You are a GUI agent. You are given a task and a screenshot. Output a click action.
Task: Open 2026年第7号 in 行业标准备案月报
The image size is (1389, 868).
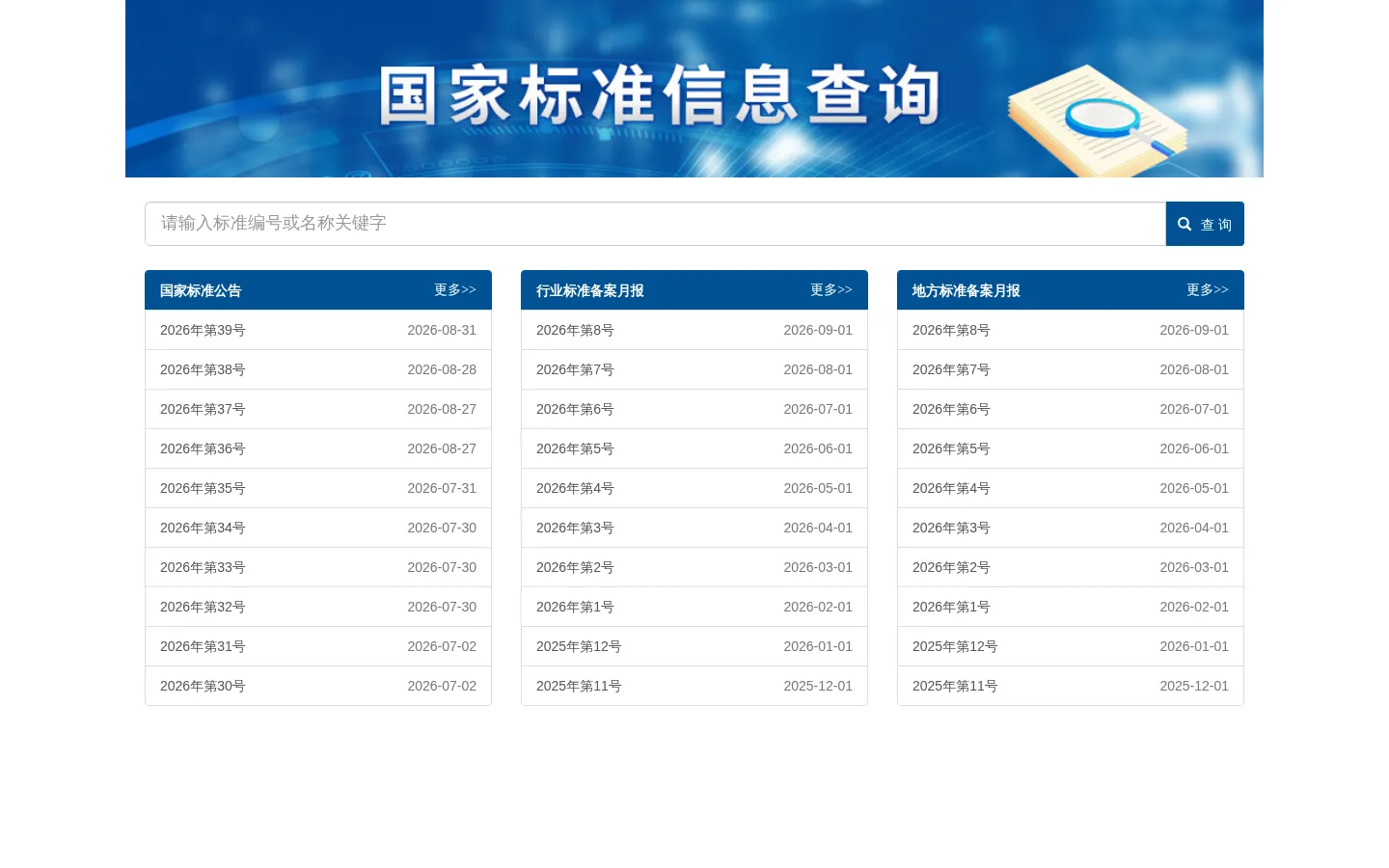point(575,369)
